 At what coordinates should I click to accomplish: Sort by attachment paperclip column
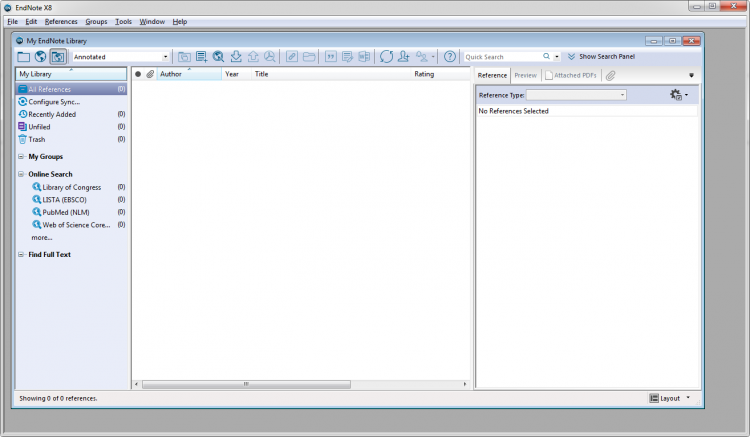pyautogui.click(x=150, y=74)
